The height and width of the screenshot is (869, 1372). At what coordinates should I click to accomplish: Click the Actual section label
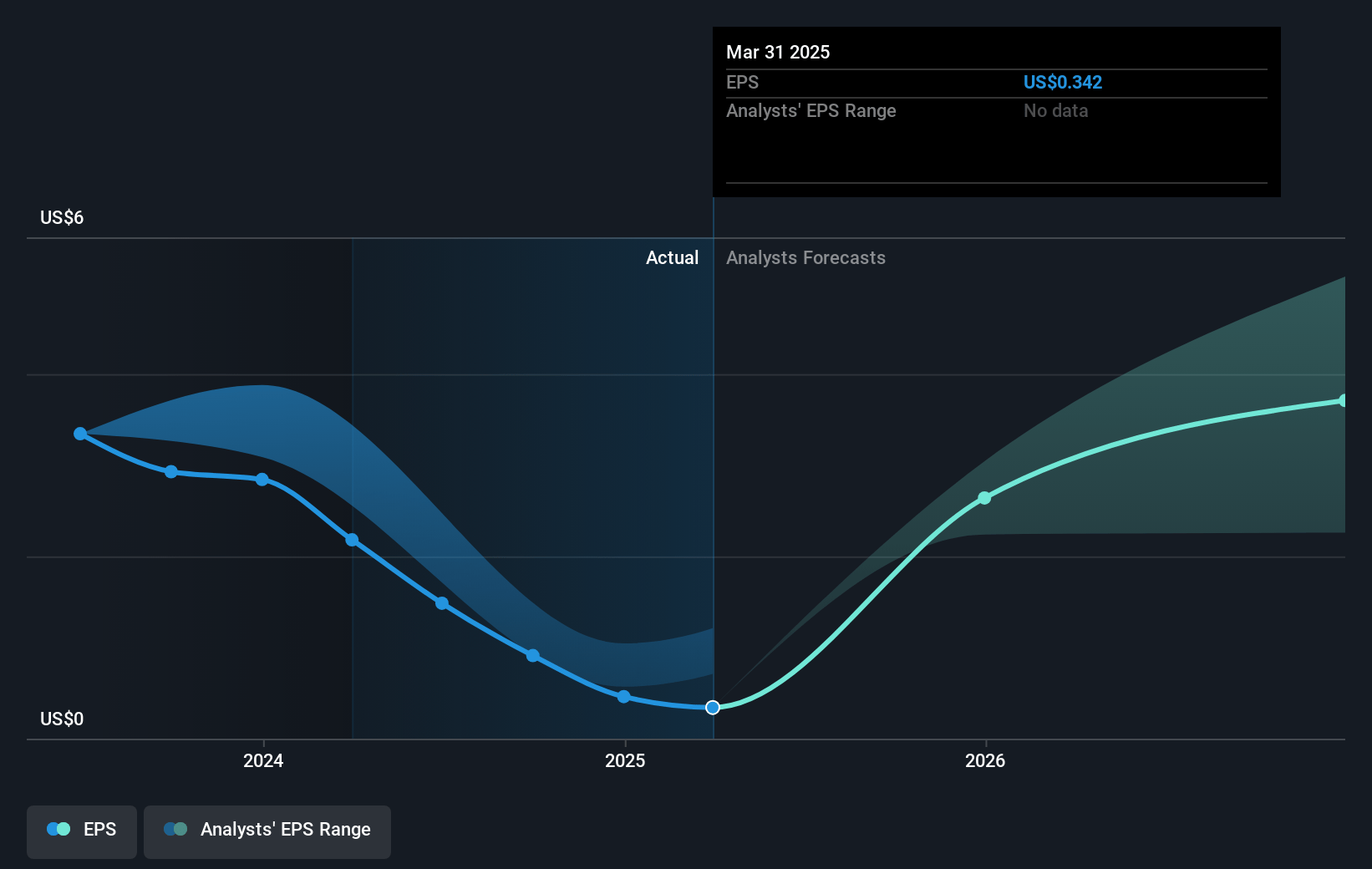tap(672, 257)
